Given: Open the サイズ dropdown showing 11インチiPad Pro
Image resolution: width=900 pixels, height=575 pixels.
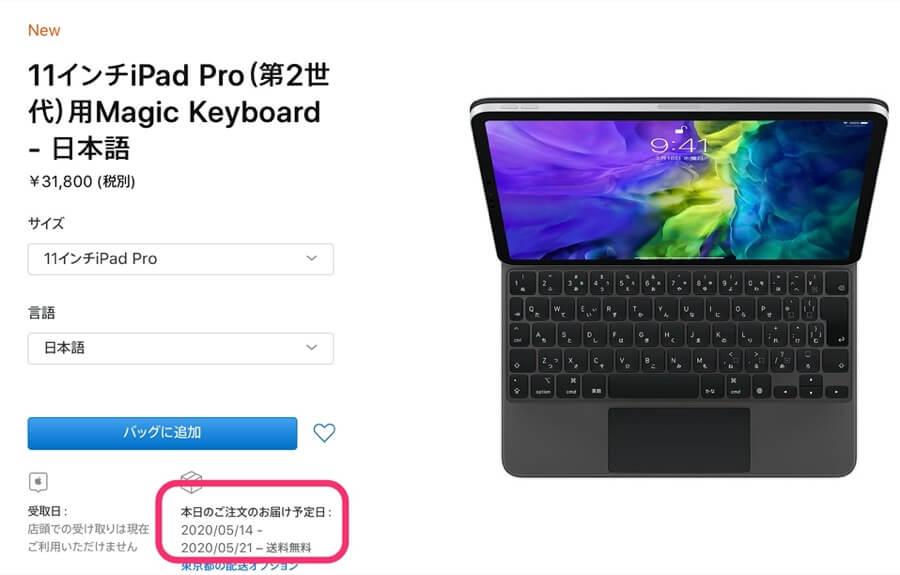Looking at the screenshot, I should [x=181, y=259].
